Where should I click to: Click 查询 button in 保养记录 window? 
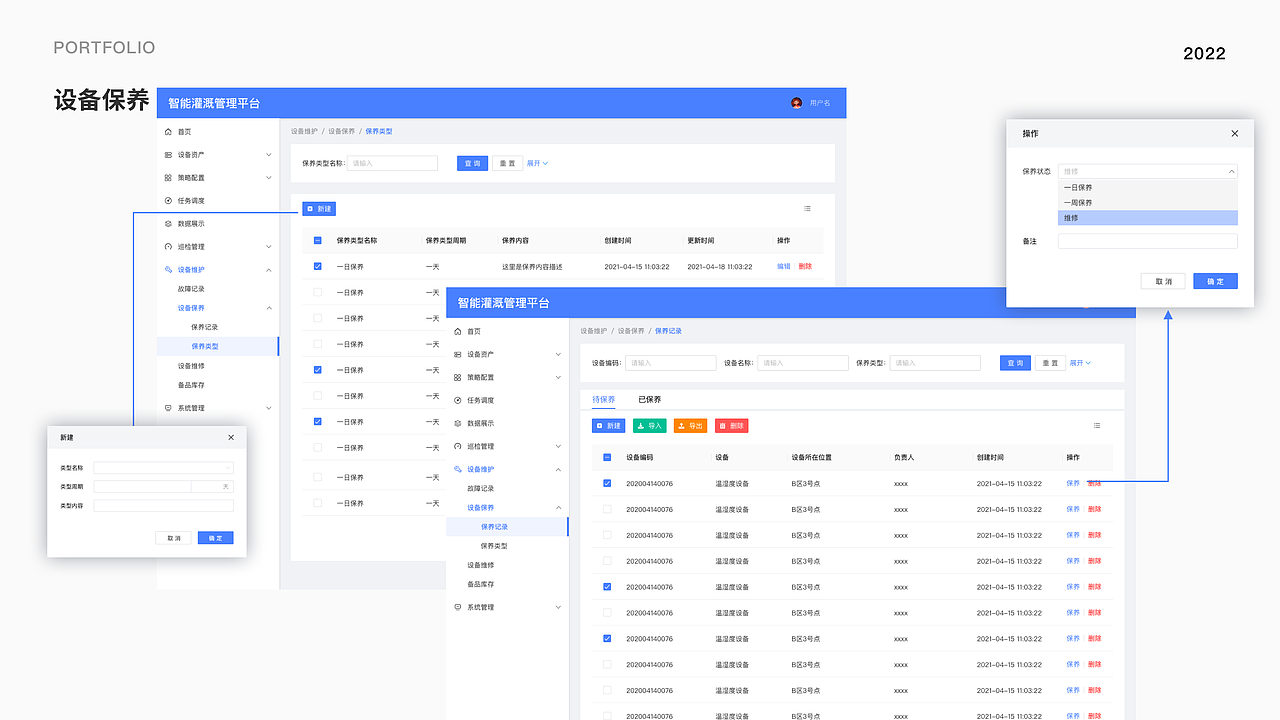point(1015,363)
